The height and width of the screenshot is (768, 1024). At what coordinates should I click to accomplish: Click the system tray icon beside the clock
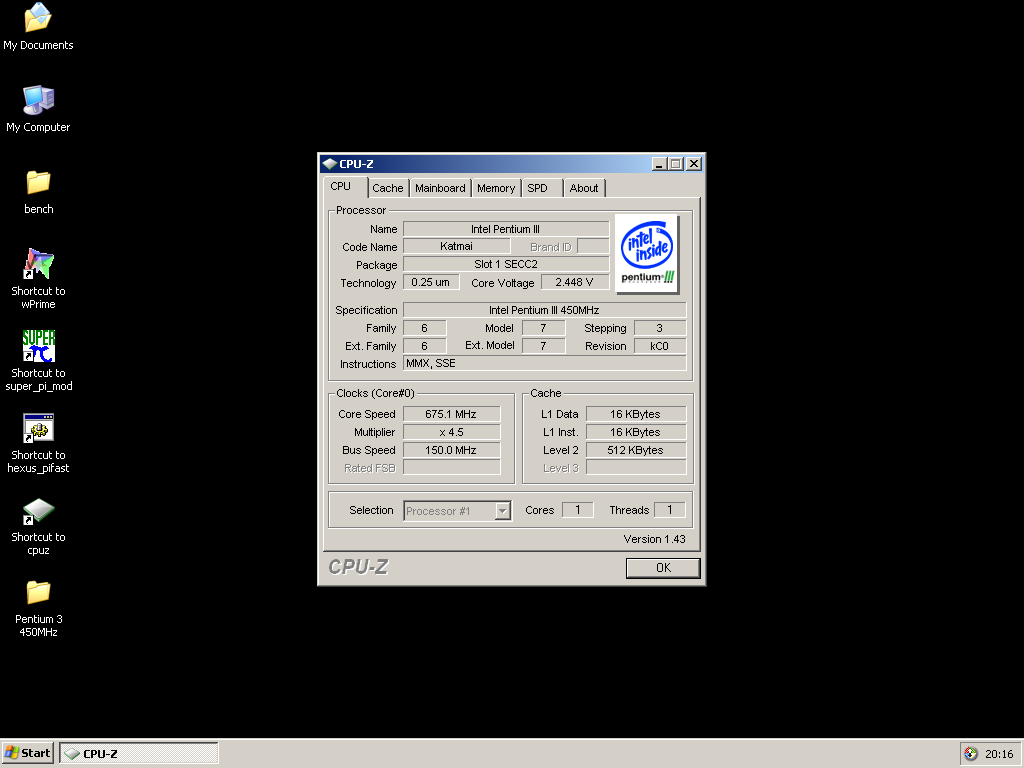[x=971, y=754]
